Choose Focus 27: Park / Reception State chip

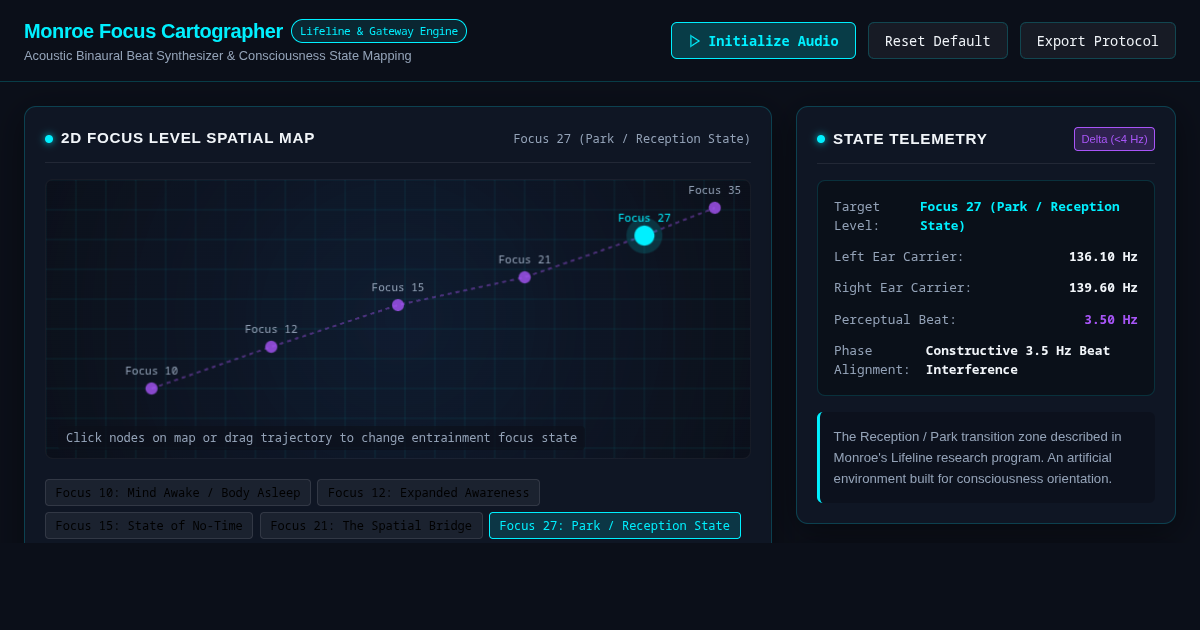(615, 526)
